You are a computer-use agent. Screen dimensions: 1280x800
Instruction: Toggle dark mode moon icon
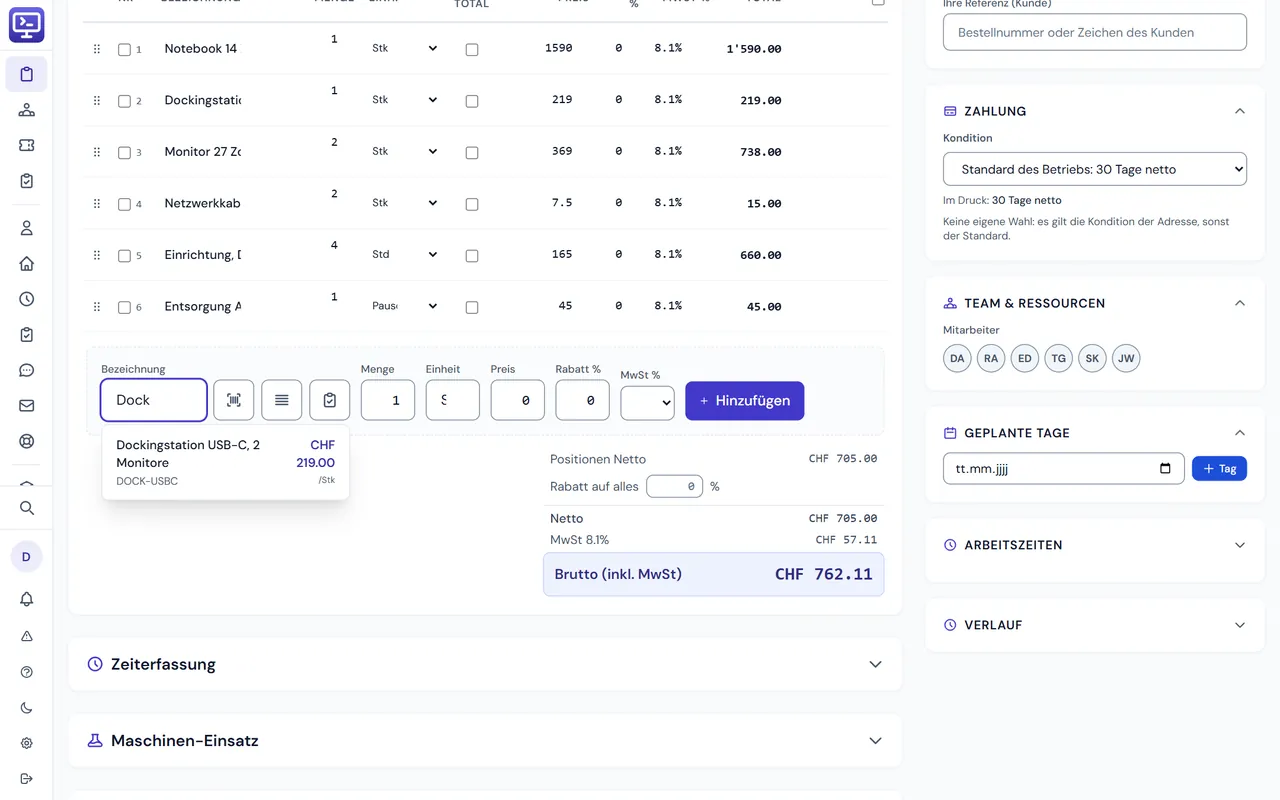point(27,708)
